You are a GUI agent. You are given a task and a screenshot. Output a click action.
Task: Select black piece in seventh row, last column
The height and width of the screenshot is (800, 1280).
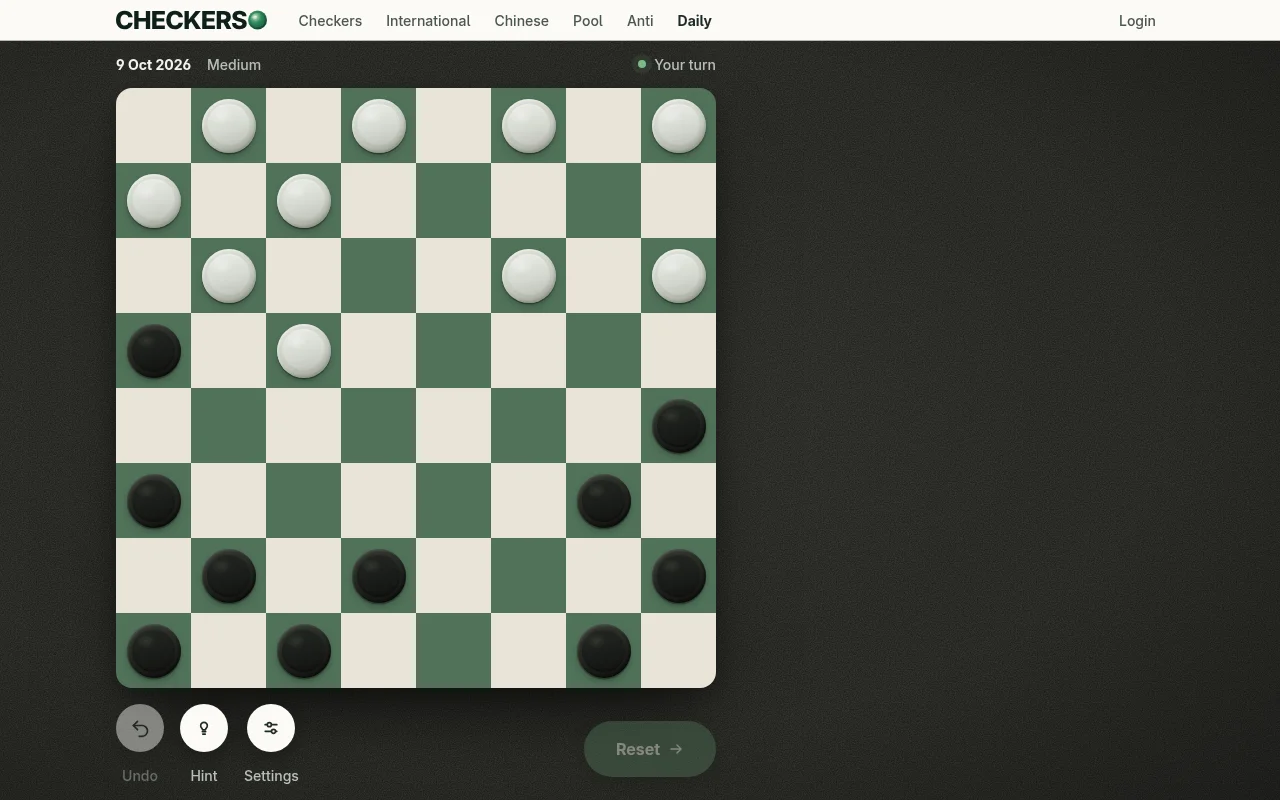click(679, 576)
